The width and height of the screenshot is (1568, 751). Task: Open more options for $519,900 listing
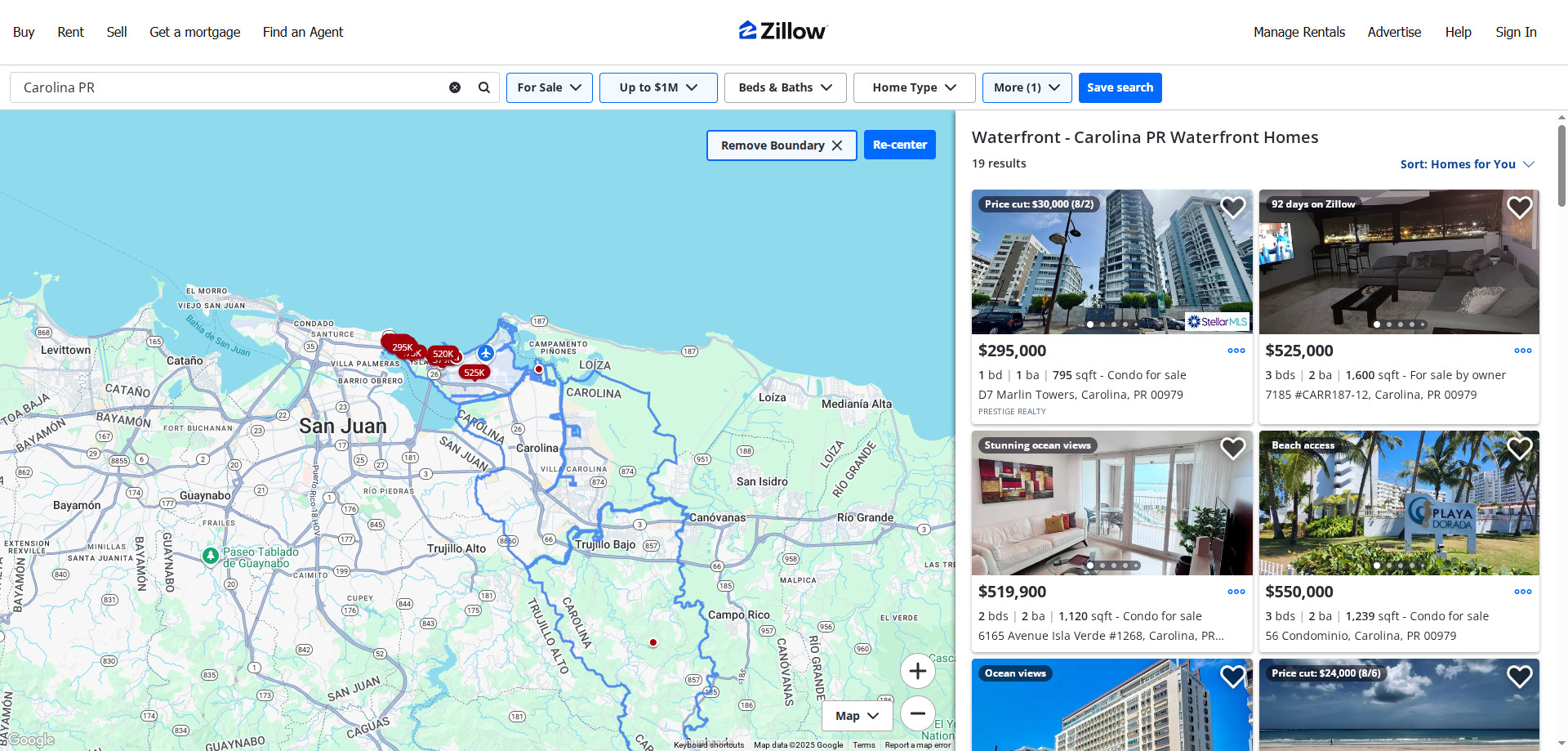(1236, 592)
